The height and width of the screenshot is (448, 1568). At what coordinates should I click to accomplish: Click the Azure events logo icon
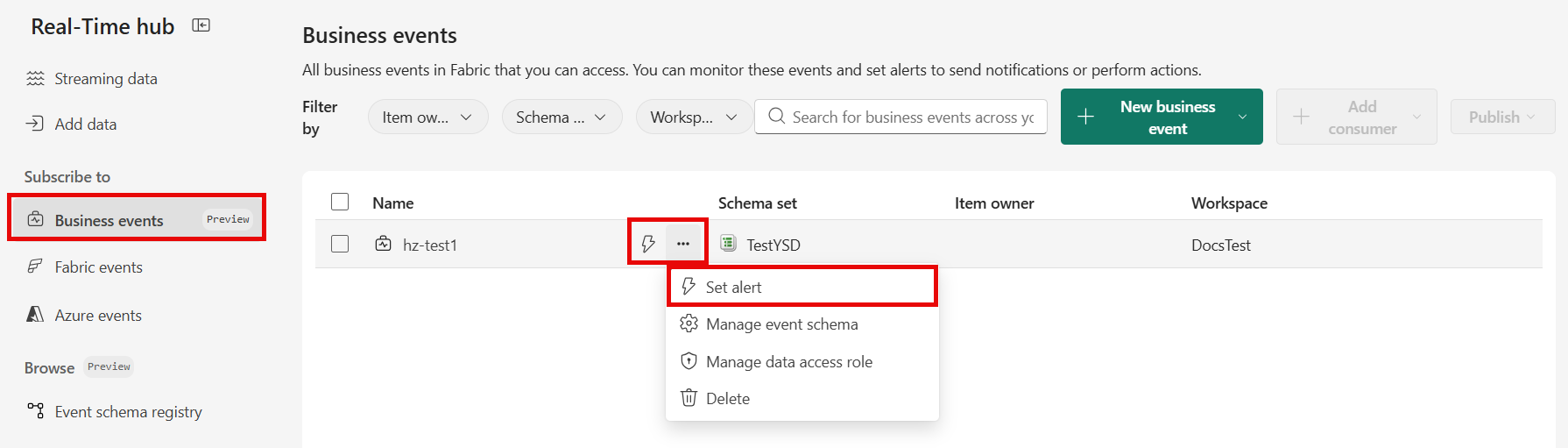[35, 314]
